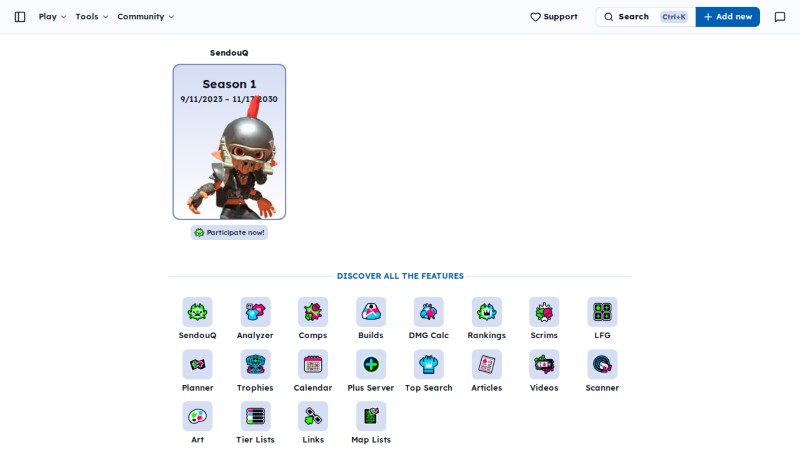Screen dimensions: 800x450
Task: Expand the Play dropdown menu
Action: (x=52, y=17)
